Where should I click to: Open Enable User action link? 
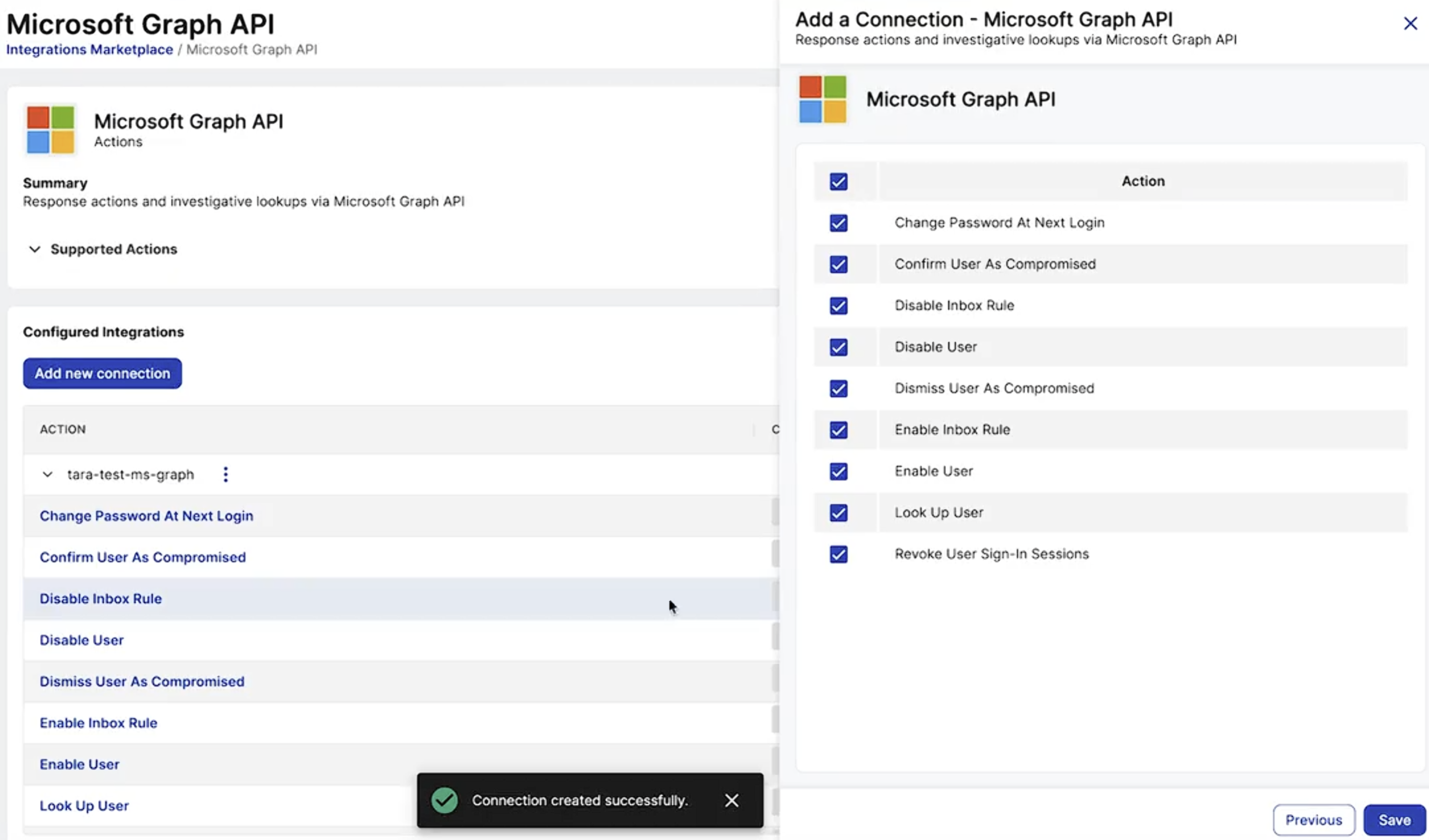pos(79,764)
